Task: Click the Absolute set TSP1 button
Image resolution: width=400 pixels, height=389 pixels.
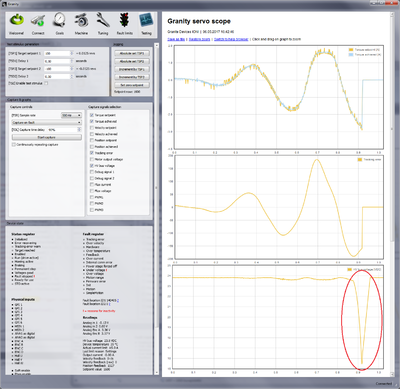Action: (132, 53)
